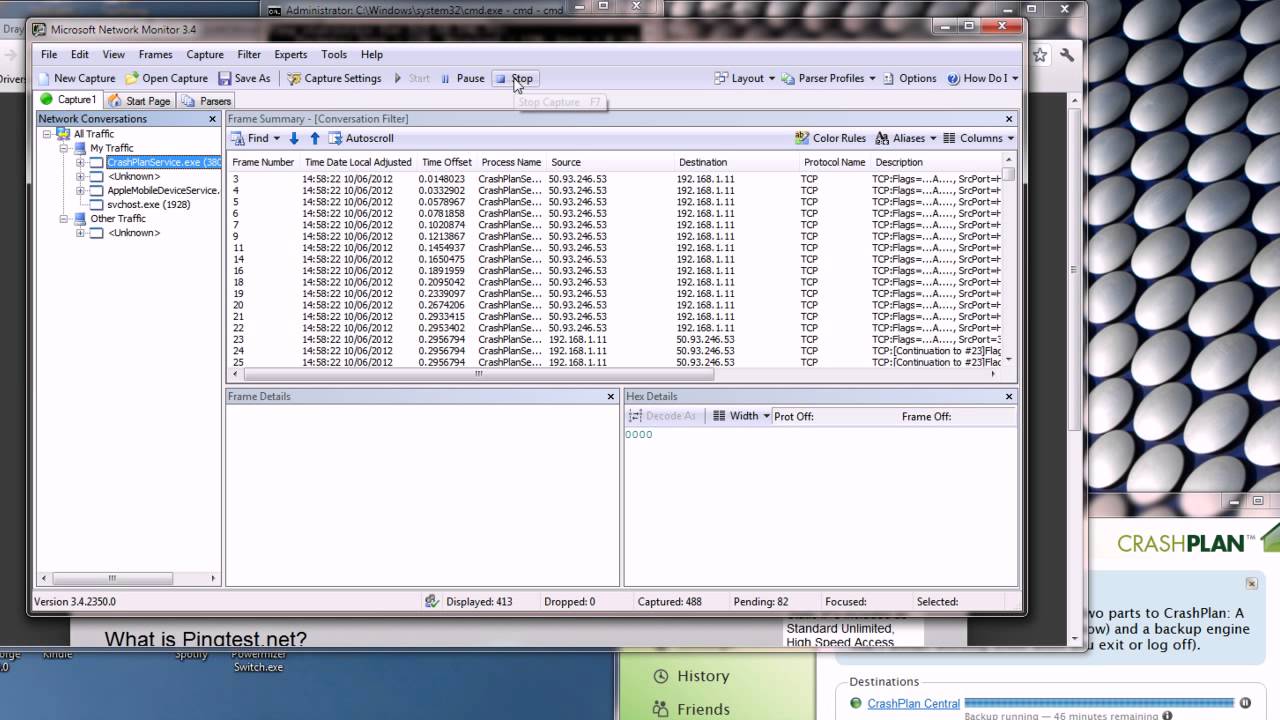
Task: Open Friends in the background window
Action: pos(703,709)
